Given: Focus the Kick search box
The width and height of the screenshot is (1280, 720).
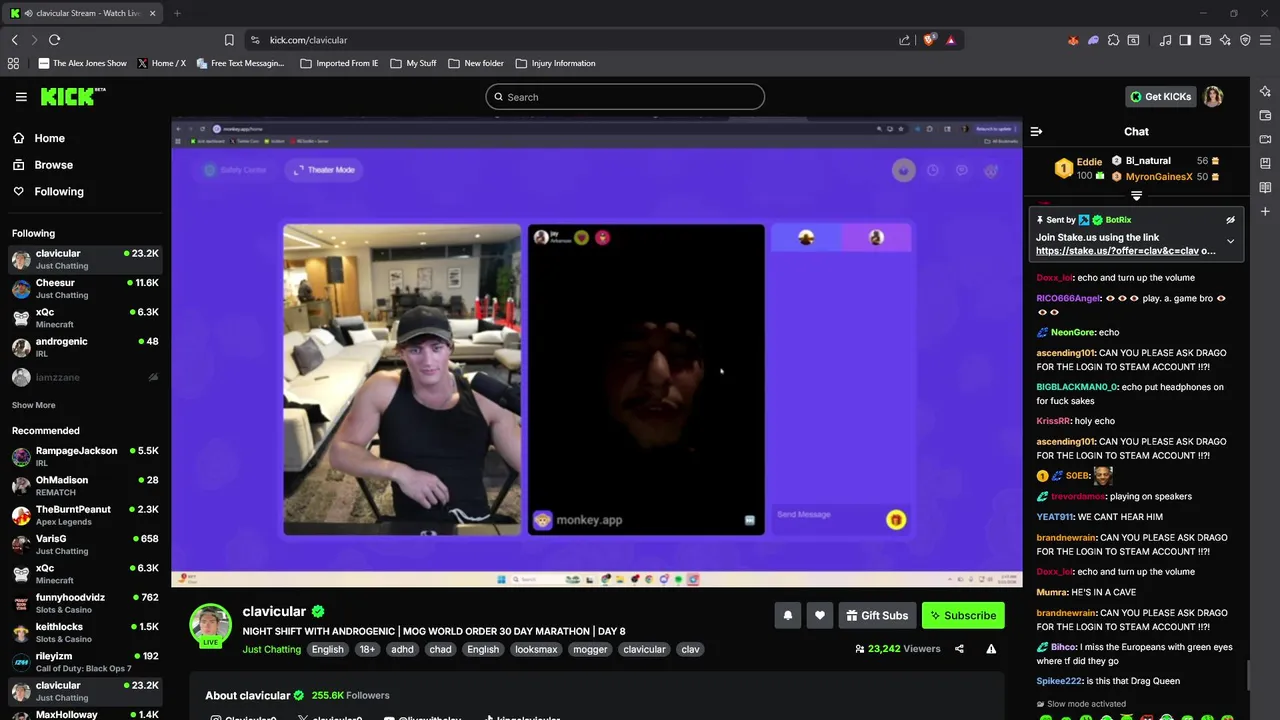Looking at the screenshot, I should pyautogui.click(x=625, y=97).
